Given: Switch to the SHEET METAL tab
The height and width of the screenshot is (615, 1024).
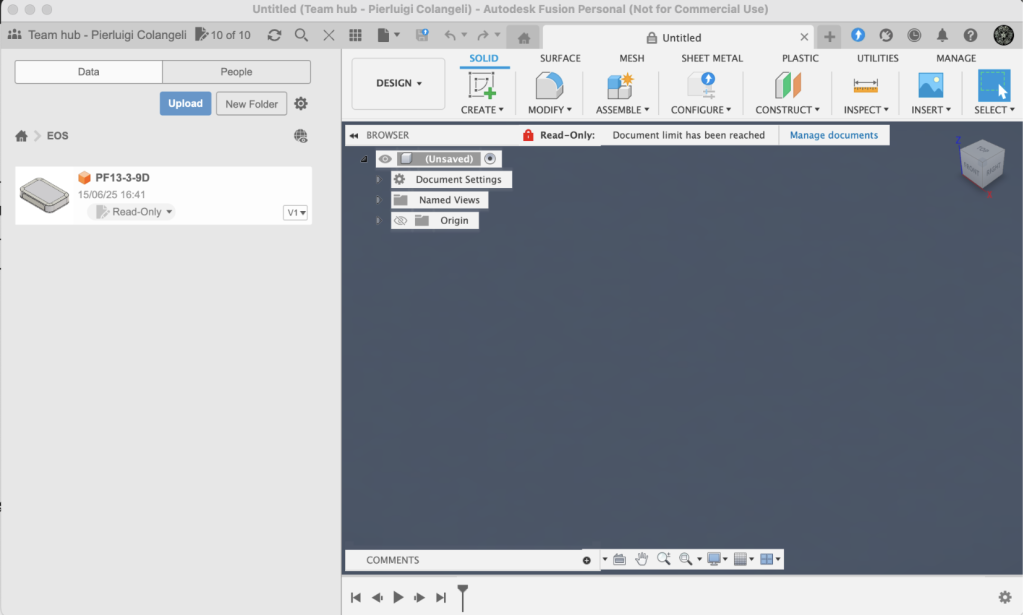Looking at the screenshot, I should pos(712,58).
